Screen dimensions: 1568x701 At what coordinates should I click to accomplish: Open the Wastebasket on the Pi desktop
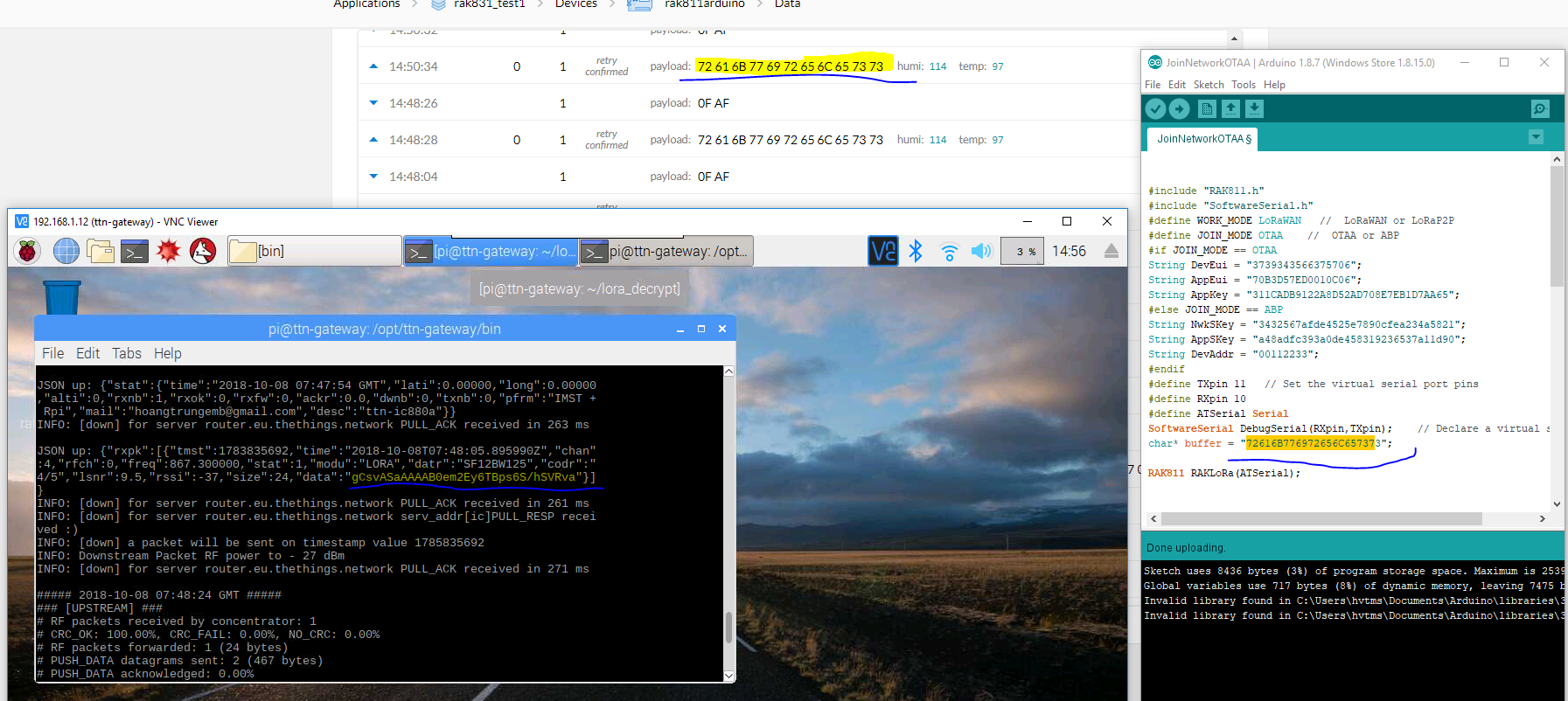[62, 297]
